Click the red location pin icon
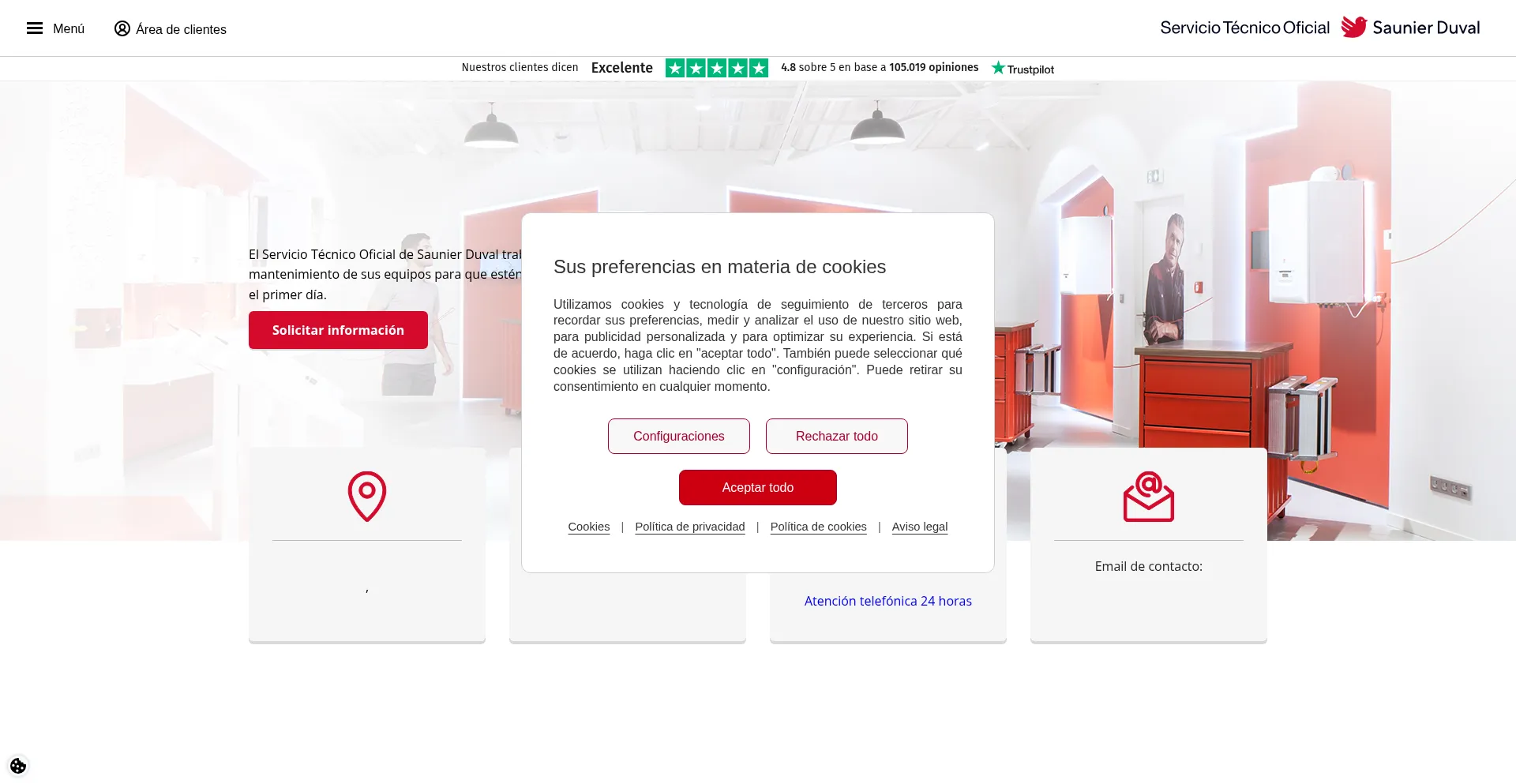Image resolution: width=1516 pixels, height=784 pixels. tap(367, 497)
